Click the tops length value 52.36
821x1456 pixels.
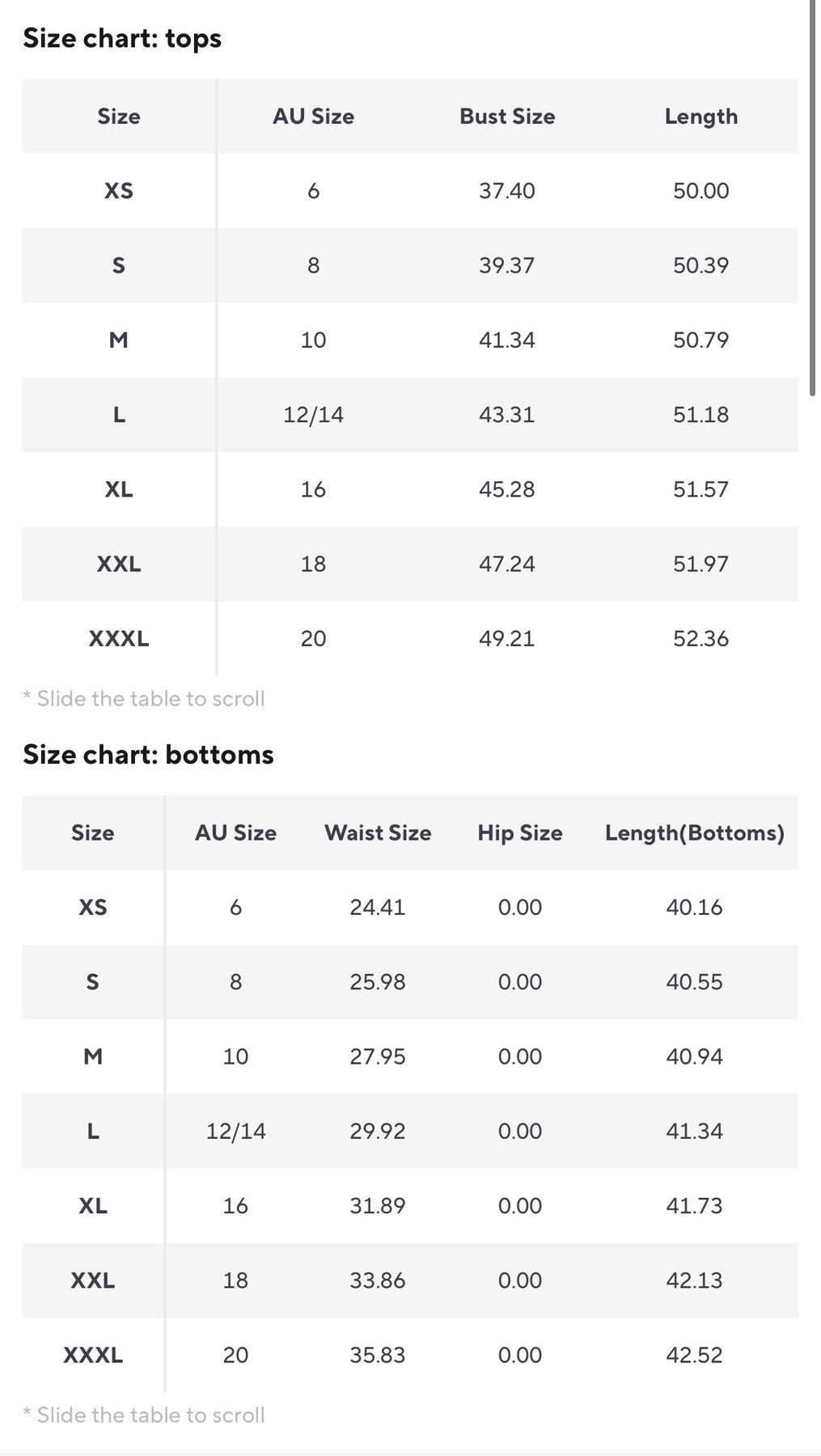tap(700, 639)
